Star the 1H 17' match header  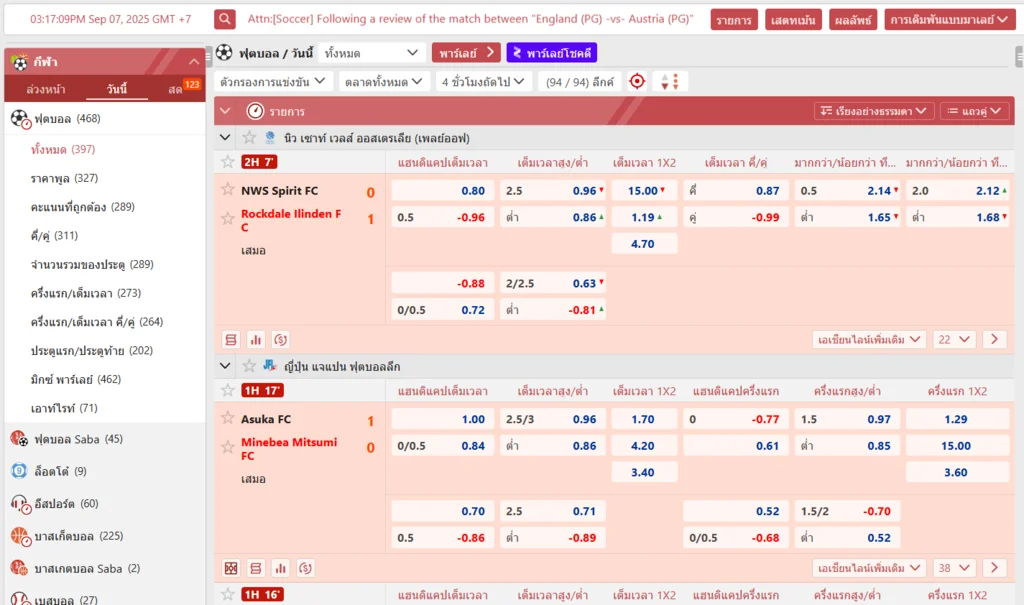pos(227,390)
